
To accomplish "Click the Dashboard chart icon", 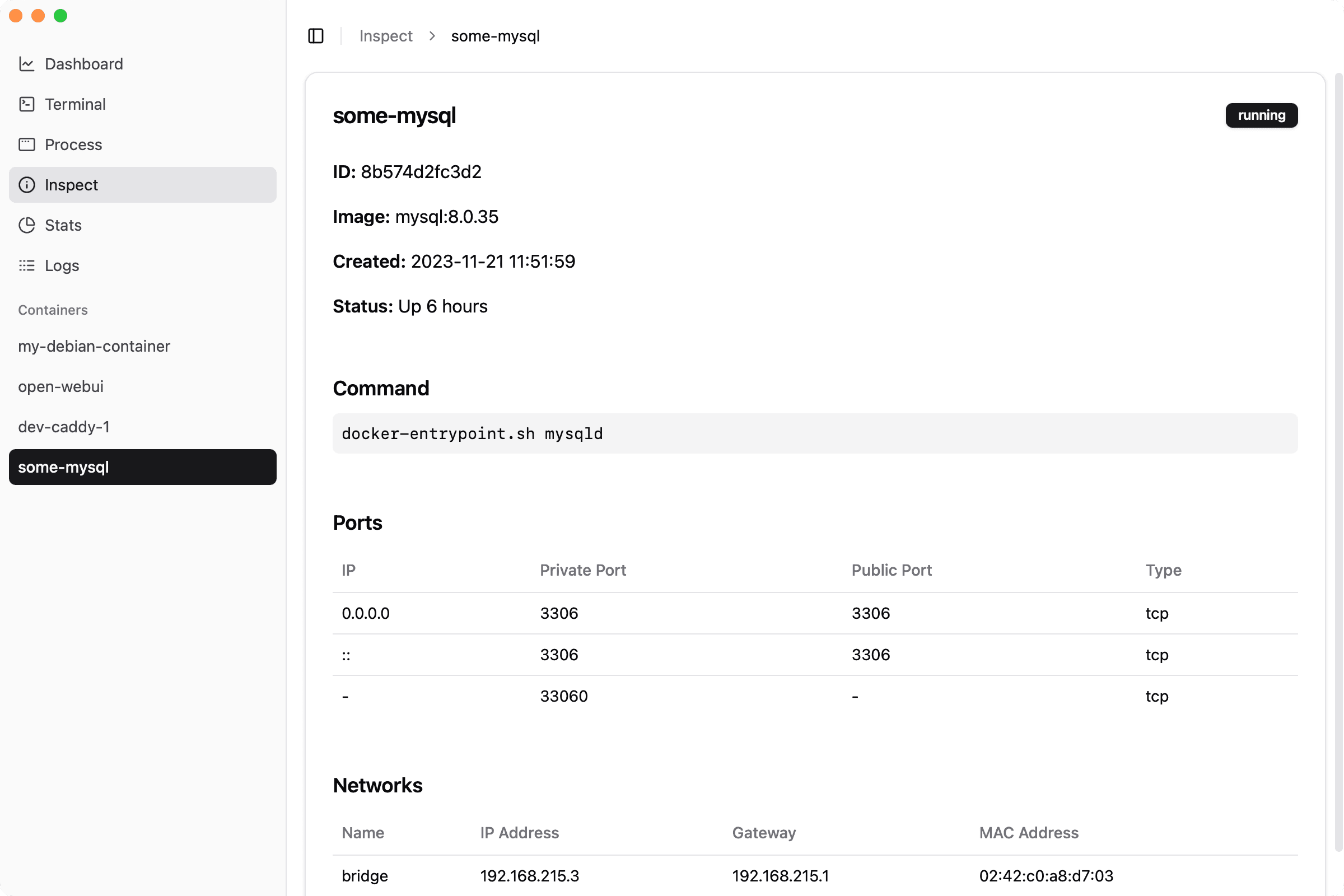I will click(27, 64).
